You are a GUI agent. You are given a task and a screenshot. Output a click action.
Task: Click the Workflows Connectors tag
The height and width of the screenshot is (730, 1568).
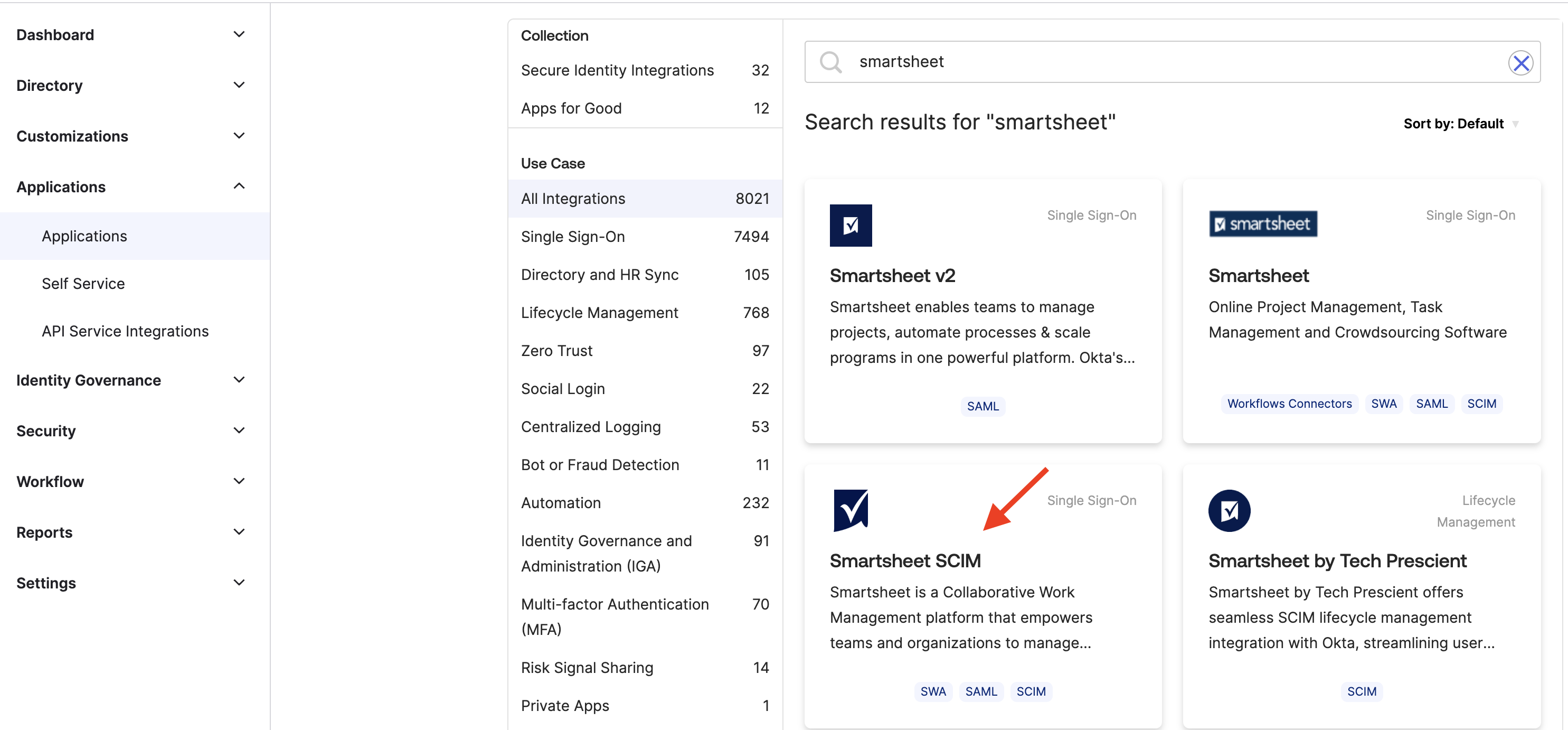pos(1289,404)
